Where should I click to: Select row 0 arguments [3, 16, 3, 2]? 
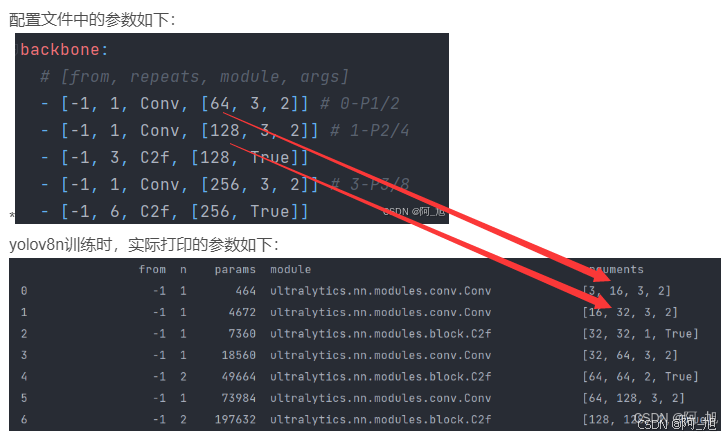point(626,291)
